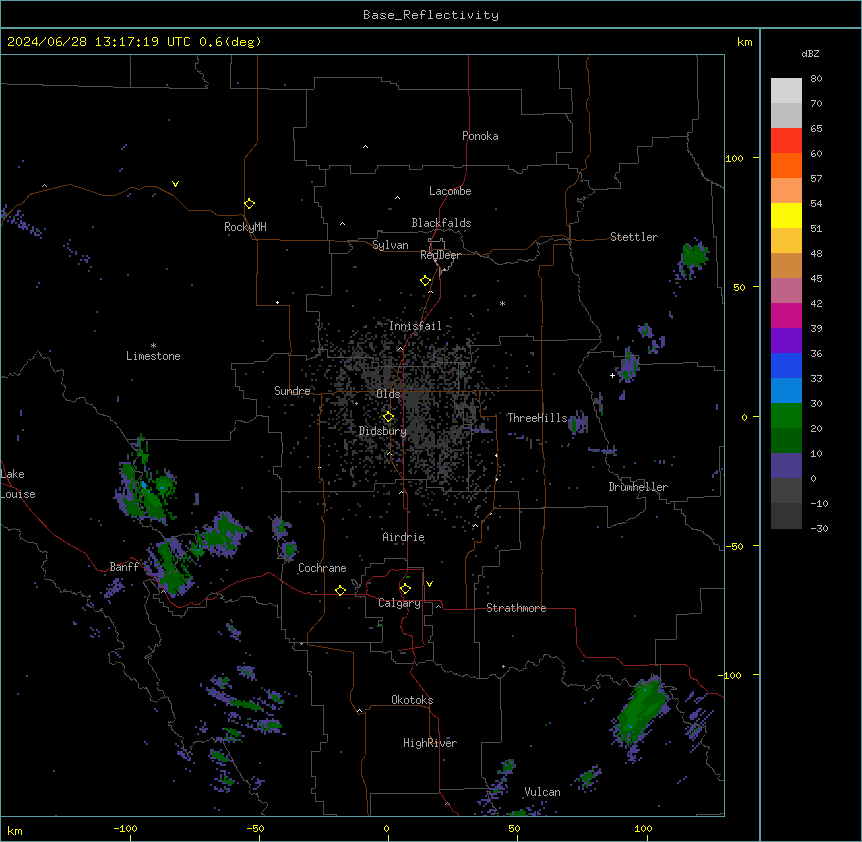862x842 pixels.
Task: Select the blue 33–36 dBZ legend swatch
Action: tap(786, 365)
